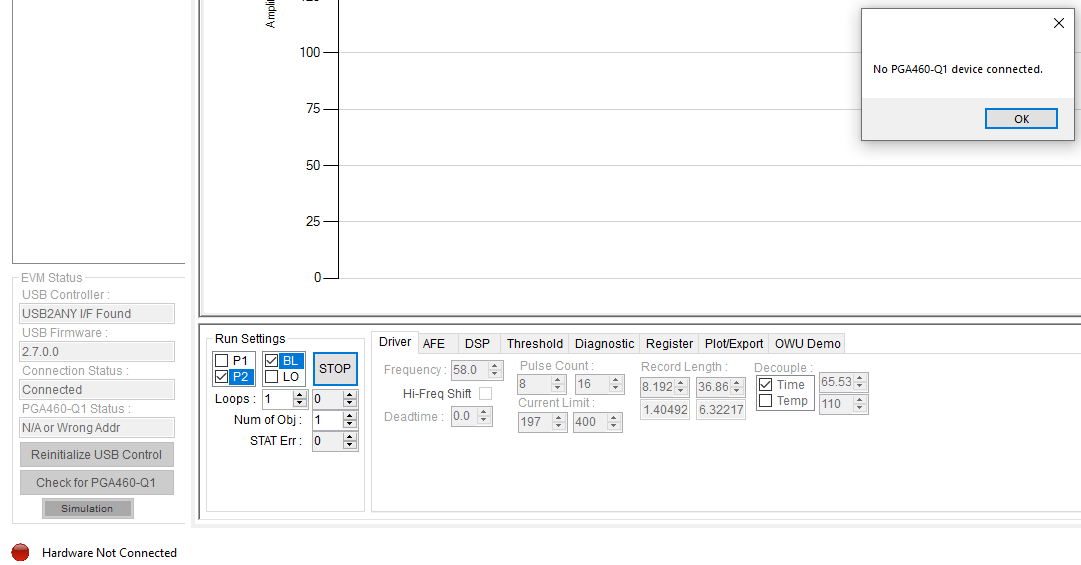This screenshot has width=1081, height=565.
Task: Select the OWU Demo tab
Action: point(807,343)
